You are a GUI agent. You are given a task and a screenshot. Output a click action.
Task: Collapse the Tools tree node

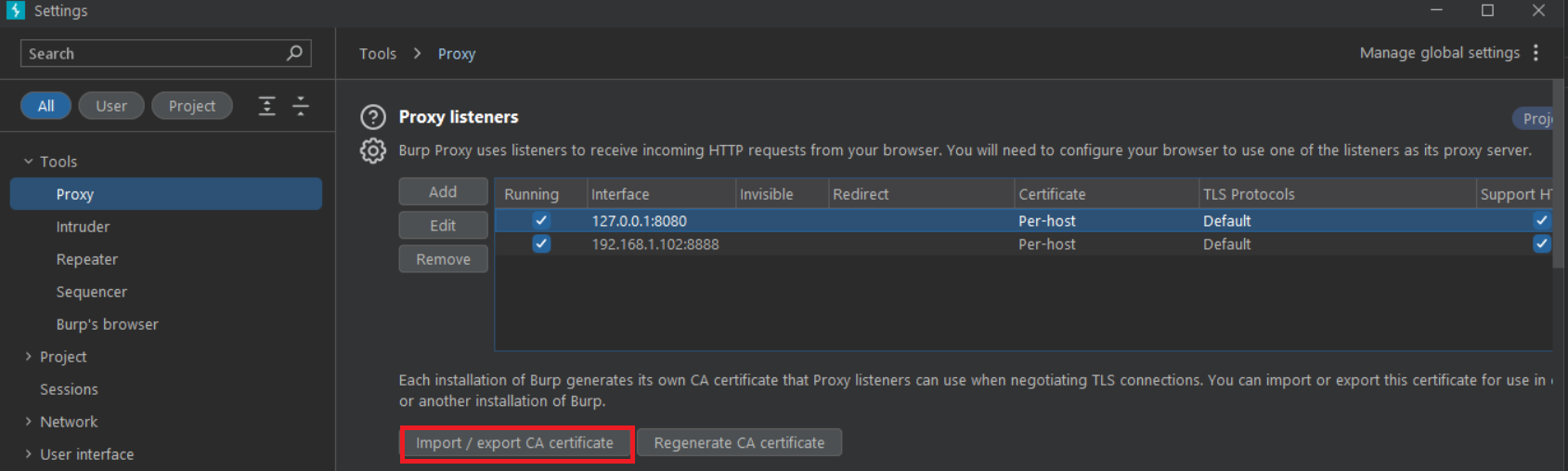pyautogui.click(x=28, y=161)
